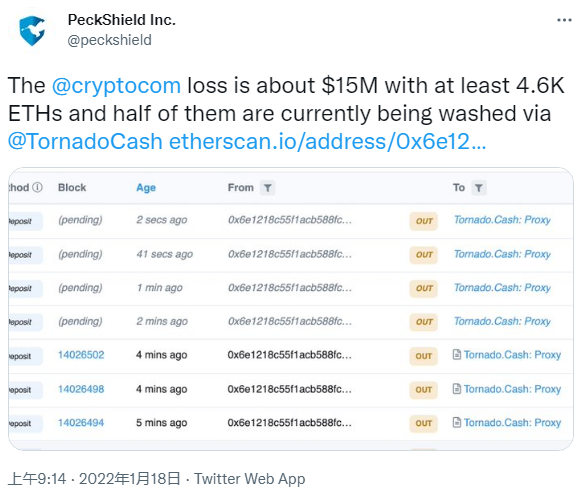
Task: Open Tornado.Cash: Proxy in the 2 secs ago row
Action: (502, 220)
